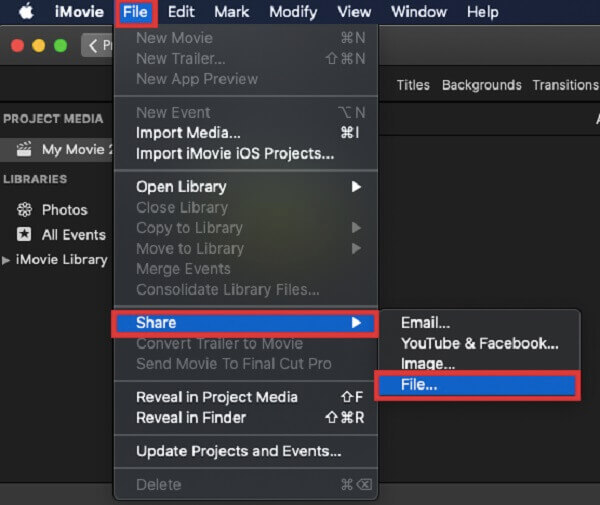Switch to the Titles tab
The height and width of the screenshot is (505, 600).
tap(413, 85)
